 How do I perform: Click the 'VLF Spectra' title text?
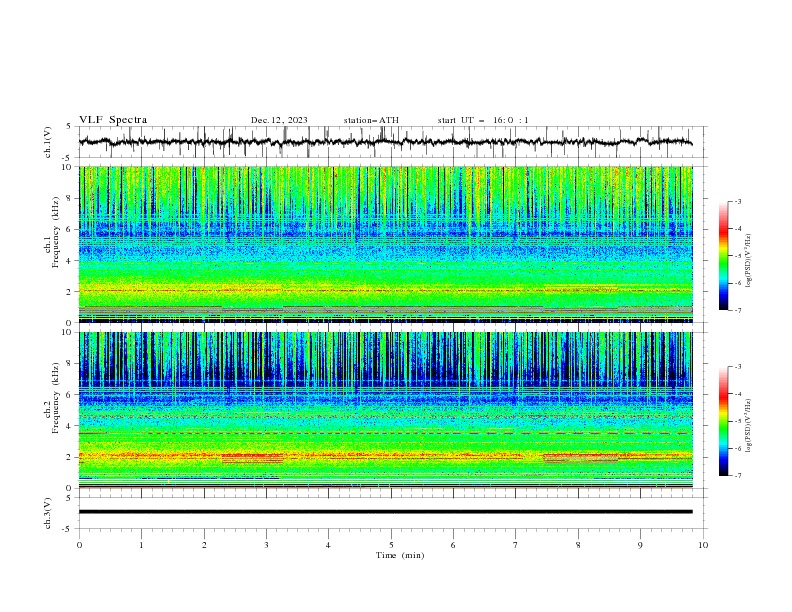113,120
